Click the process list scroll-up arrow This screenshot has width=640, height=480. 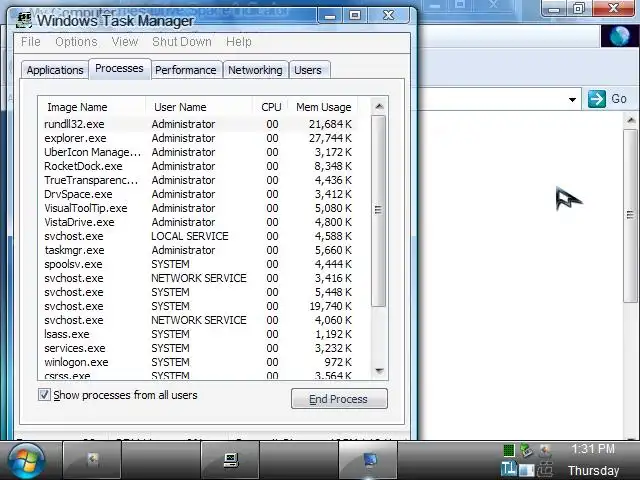[379, 107]
